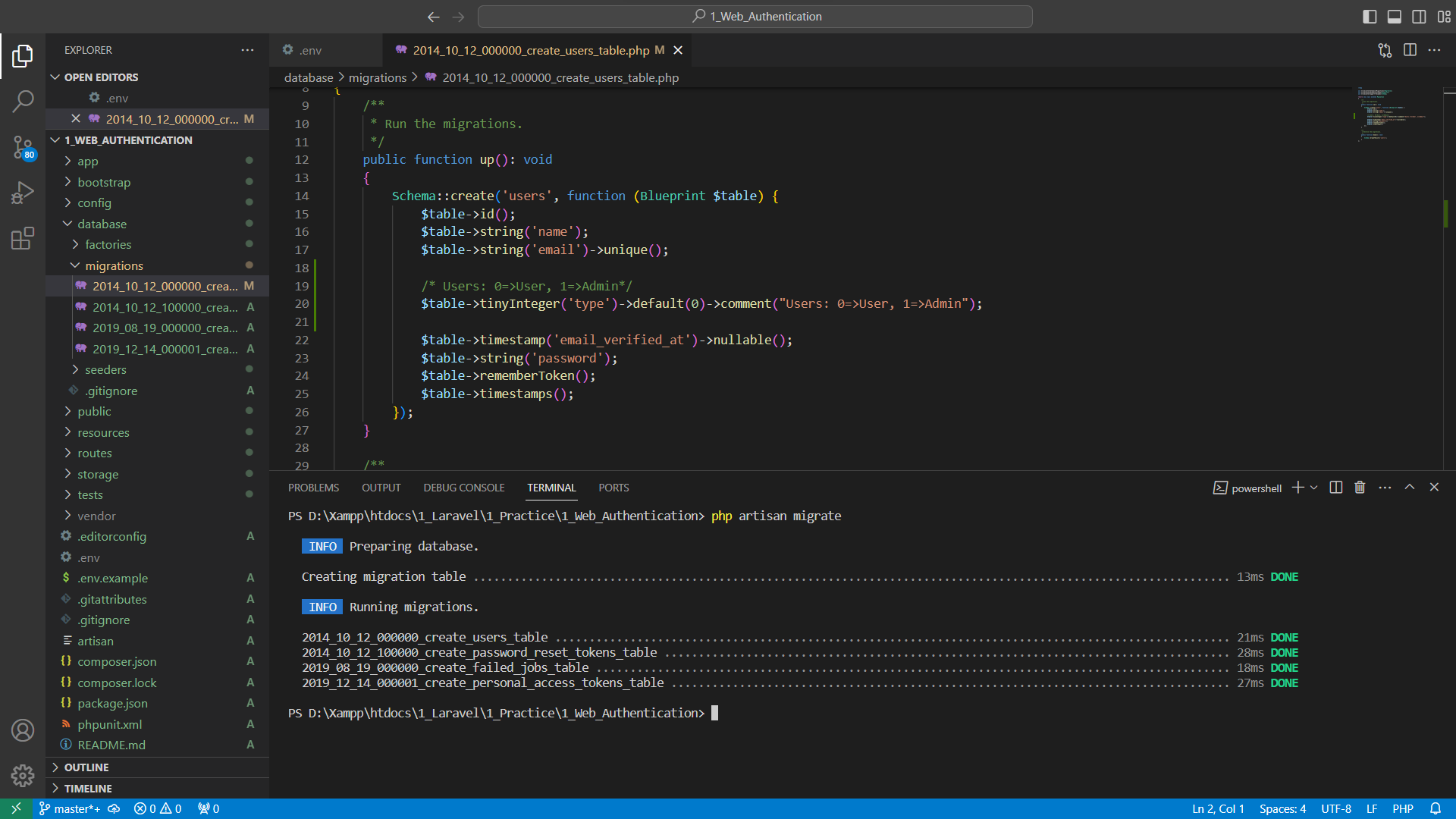Kill terminal with trash icon
Screen dimensions: 1456x819
(x=1360, y=488)
